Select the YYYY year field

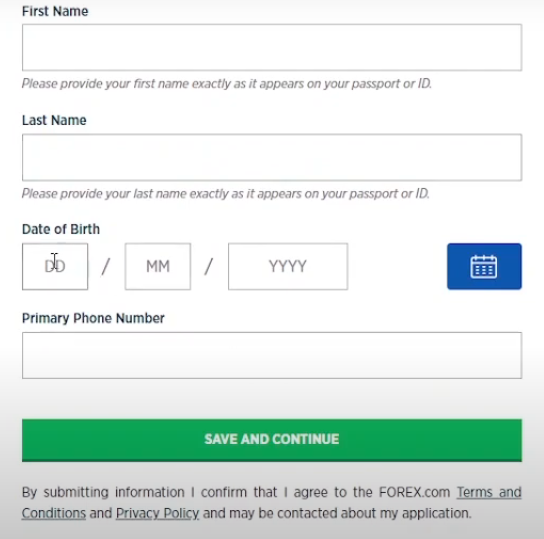pos(288,266)
